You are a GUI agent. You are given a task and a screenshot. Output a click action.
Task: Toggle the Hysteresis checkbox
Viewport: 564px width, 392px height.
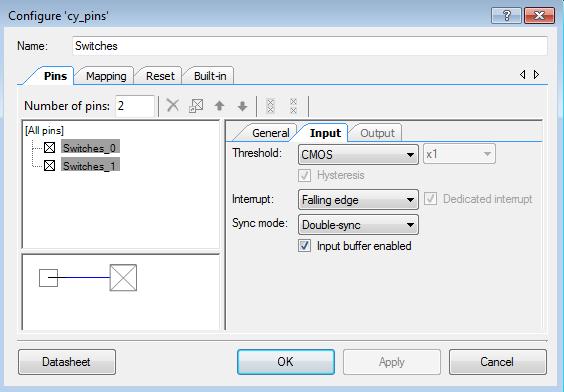point(304,176)
